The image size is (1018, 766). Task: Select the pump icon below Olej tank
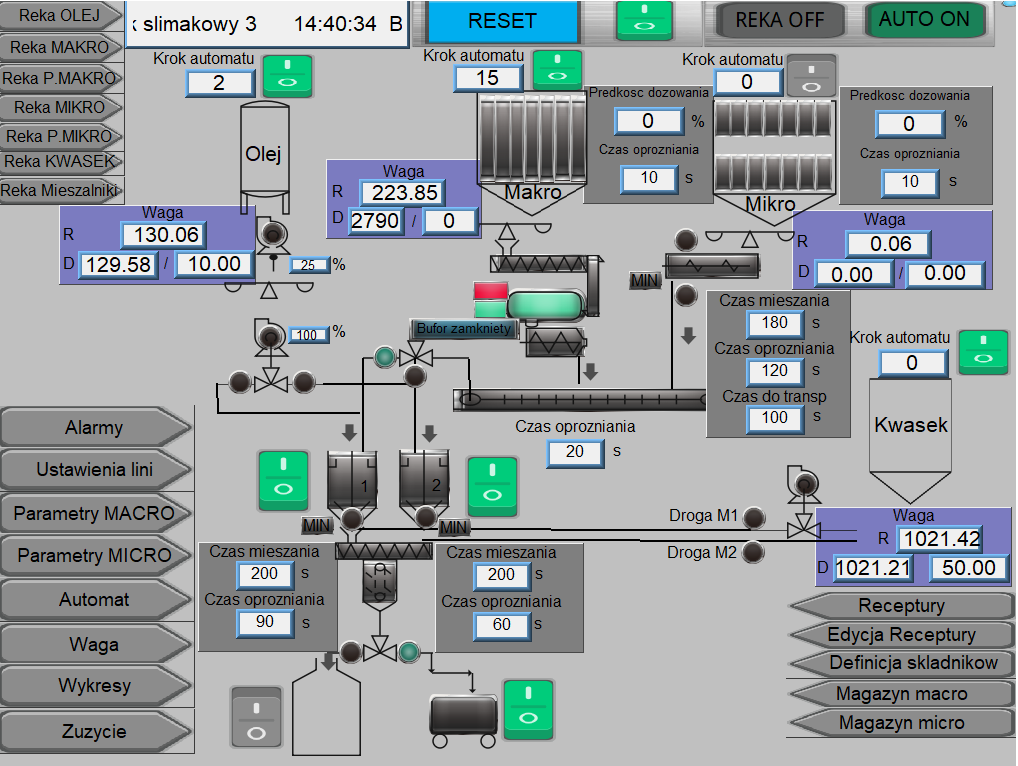click(271, 236)
